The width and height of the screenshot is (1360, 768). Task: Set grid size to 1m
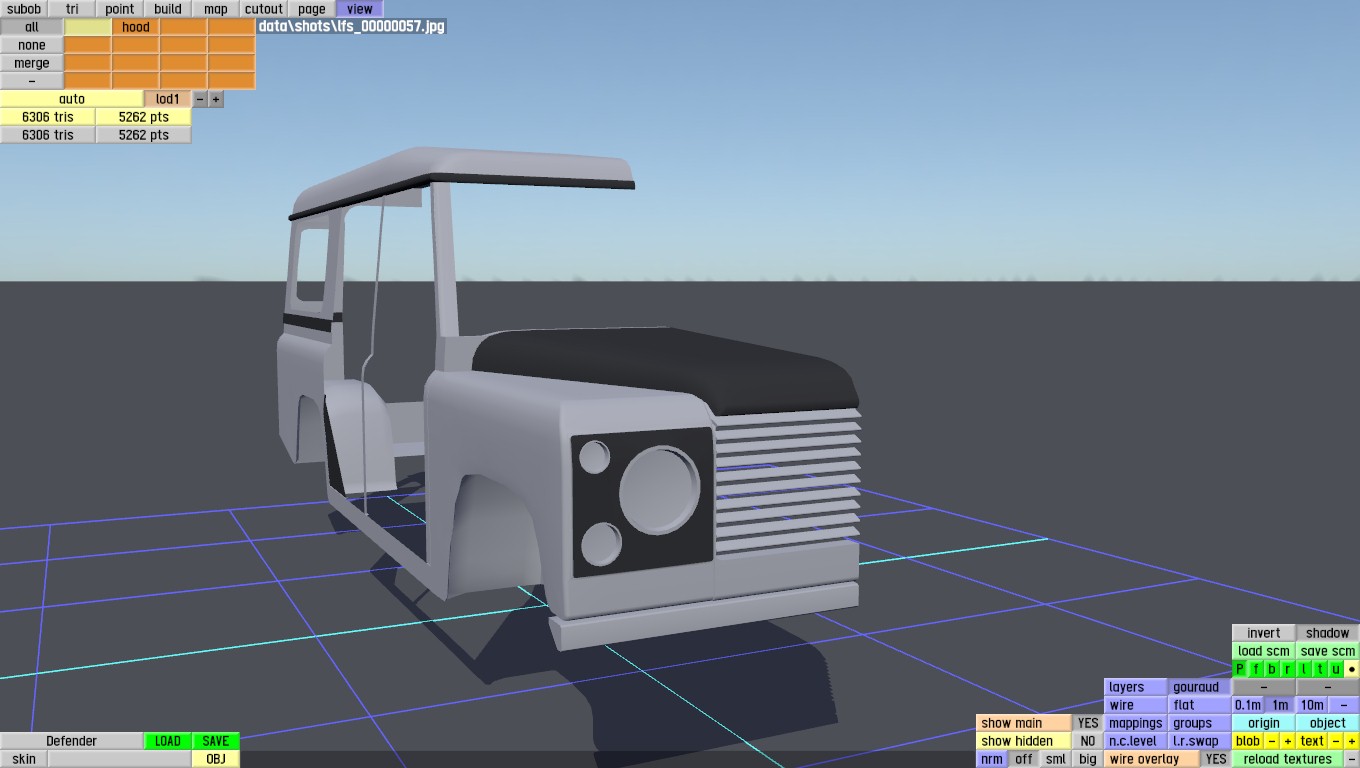point(1280,705)
